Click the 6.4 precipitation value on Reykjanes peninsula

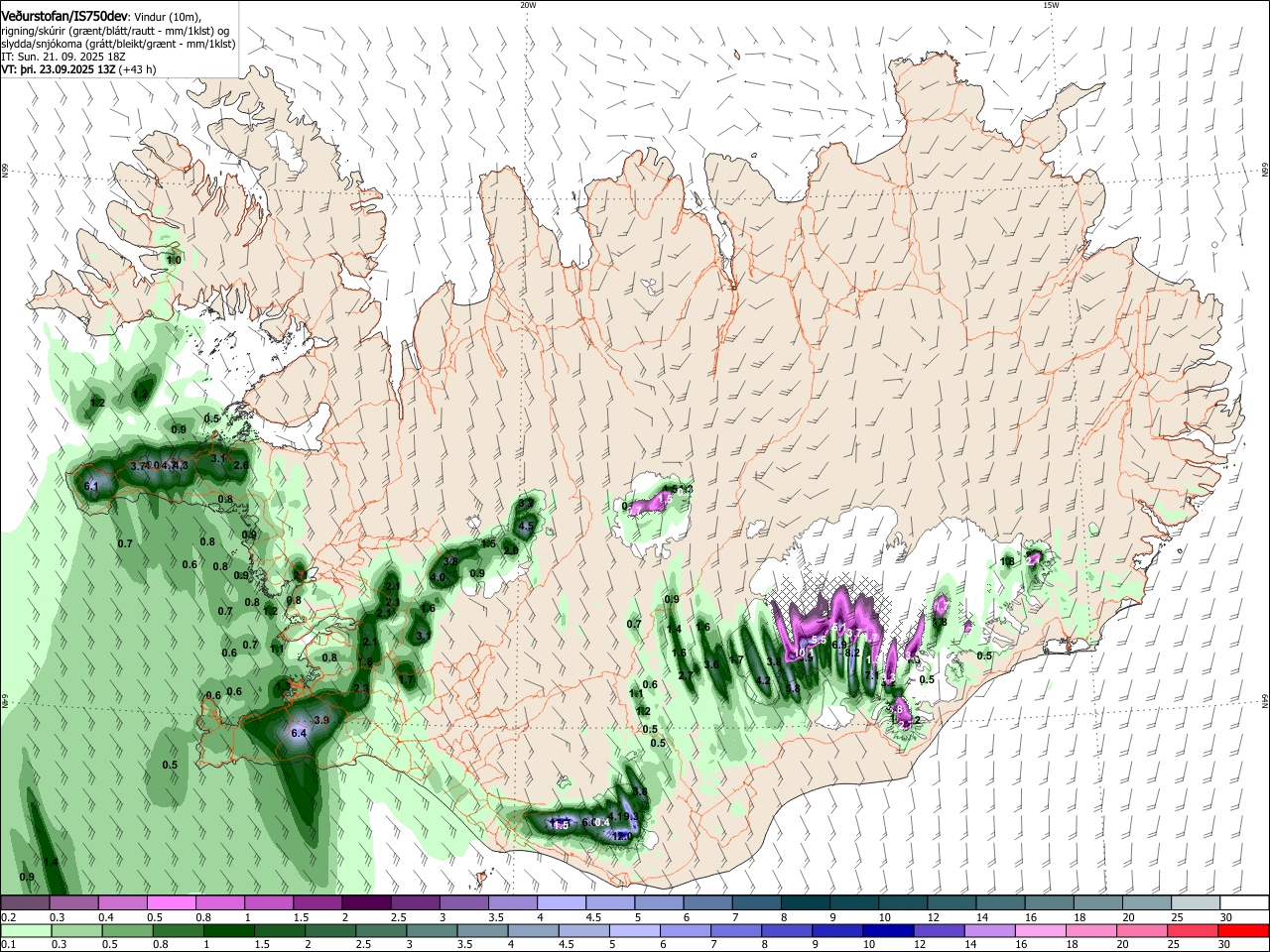300,733
